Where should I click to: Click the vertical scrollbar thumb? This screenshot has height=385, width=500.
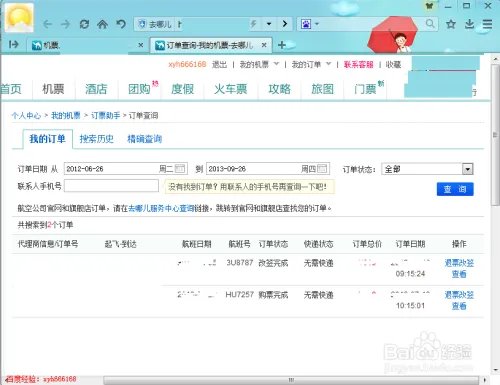(495, 135)
